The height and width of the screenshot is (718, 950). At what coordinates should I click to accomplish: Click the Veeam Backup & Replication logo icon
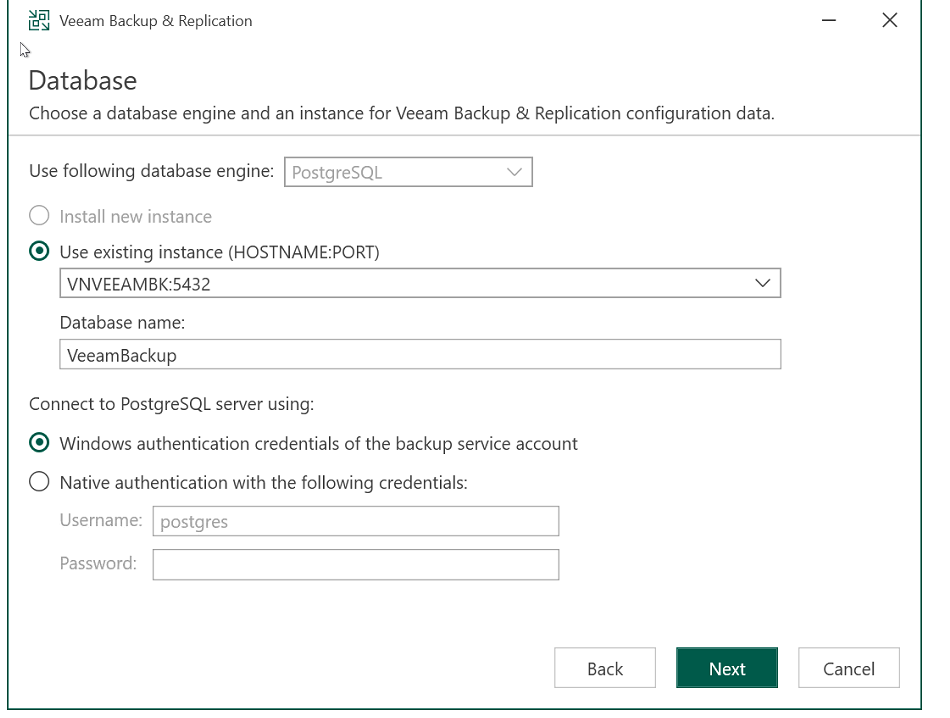tap(39, 21)
